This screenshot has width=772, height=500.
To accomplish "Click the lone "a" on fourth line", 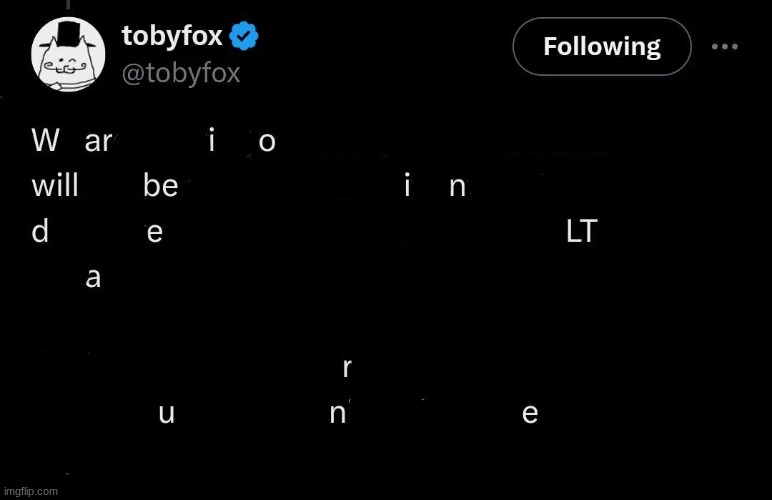I will coord(93,278).
